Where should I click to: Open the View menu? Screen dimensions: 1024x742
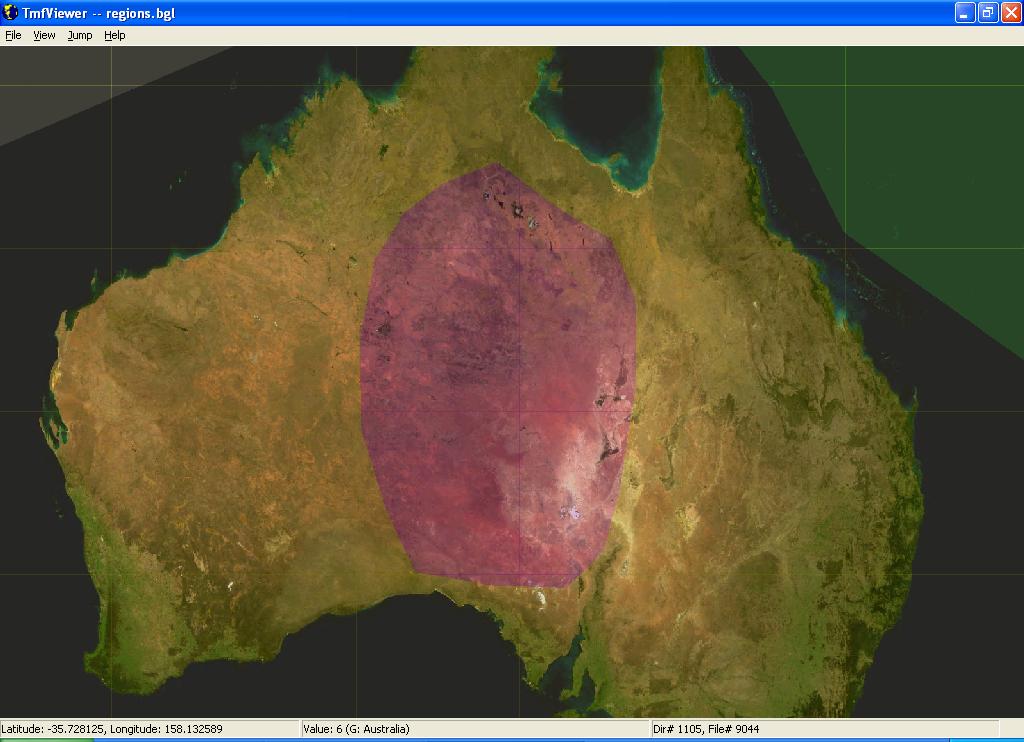click(44, 35)
